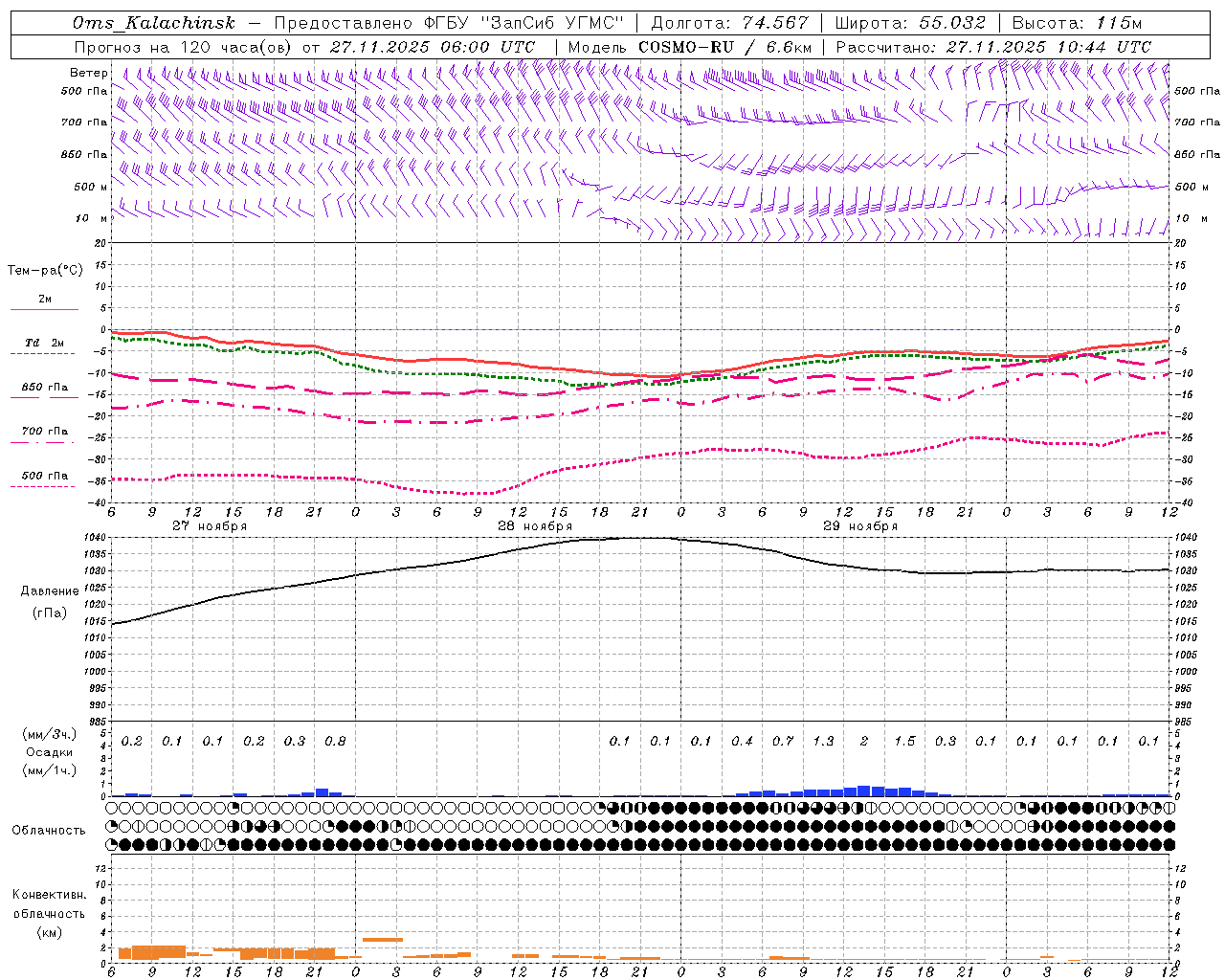Jump to the 28 ноября date label
This screenshot has width=1225, height=980.
(535, 526)
